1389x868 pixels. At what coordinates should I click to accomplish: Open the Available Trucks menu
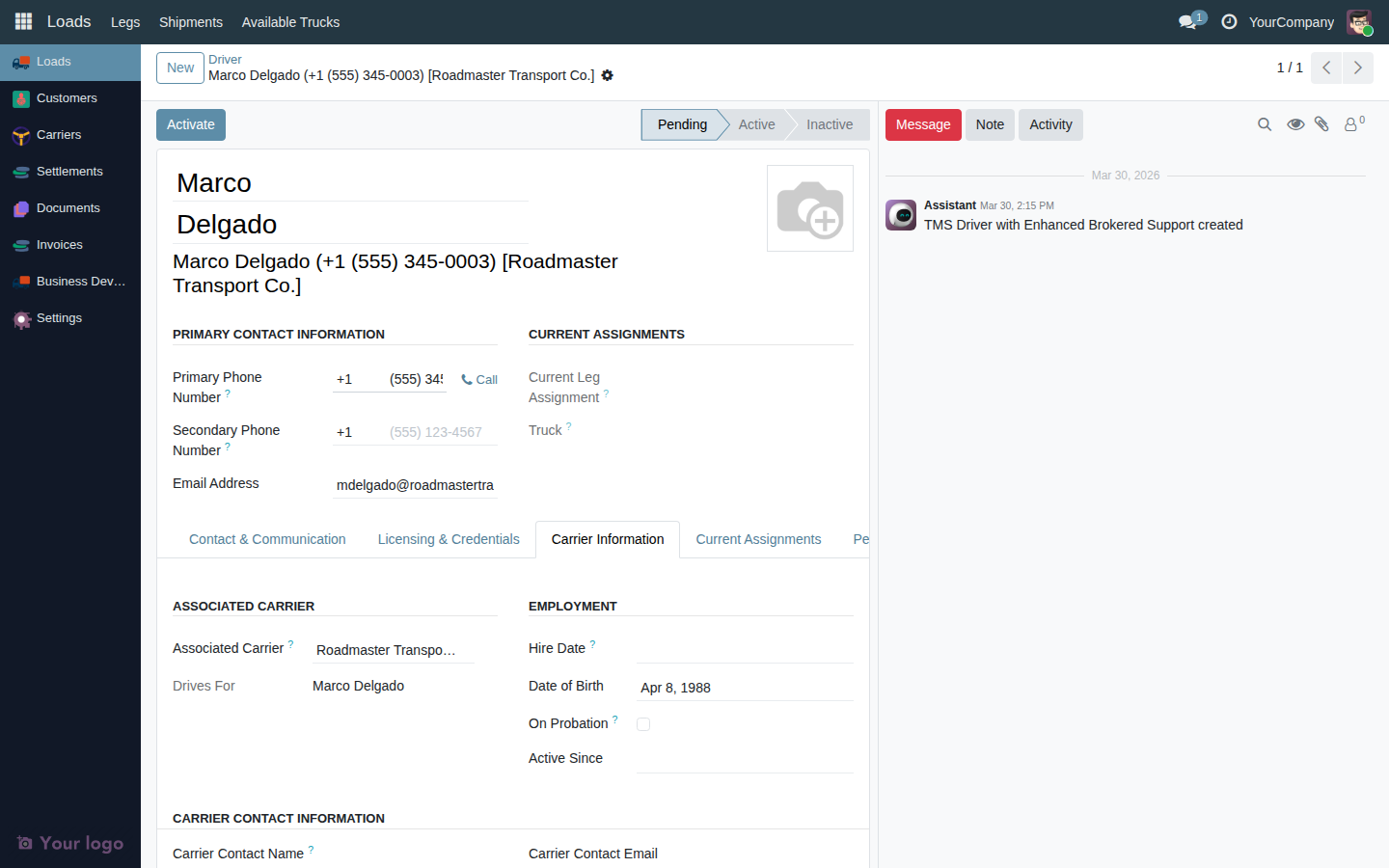pyautogui.click(x=290, y=22)
